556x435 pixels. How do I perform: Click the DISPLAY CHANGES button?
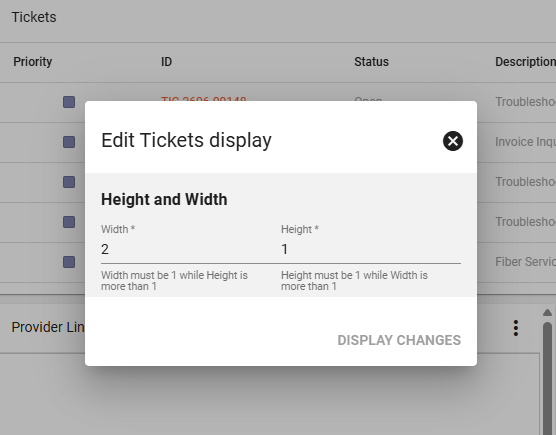(399, 340)
